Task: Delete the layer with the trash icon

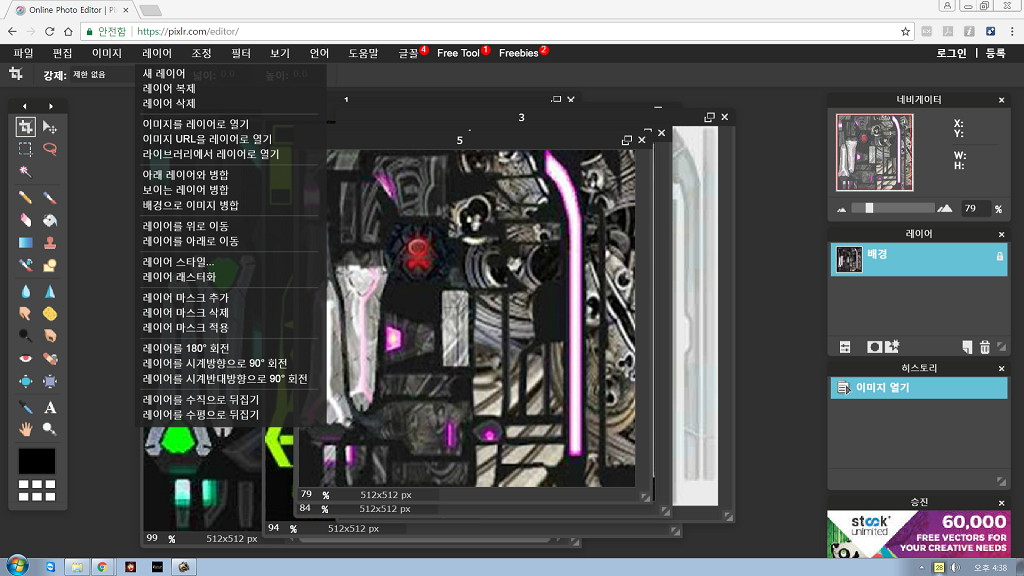Action: [985, 347]
